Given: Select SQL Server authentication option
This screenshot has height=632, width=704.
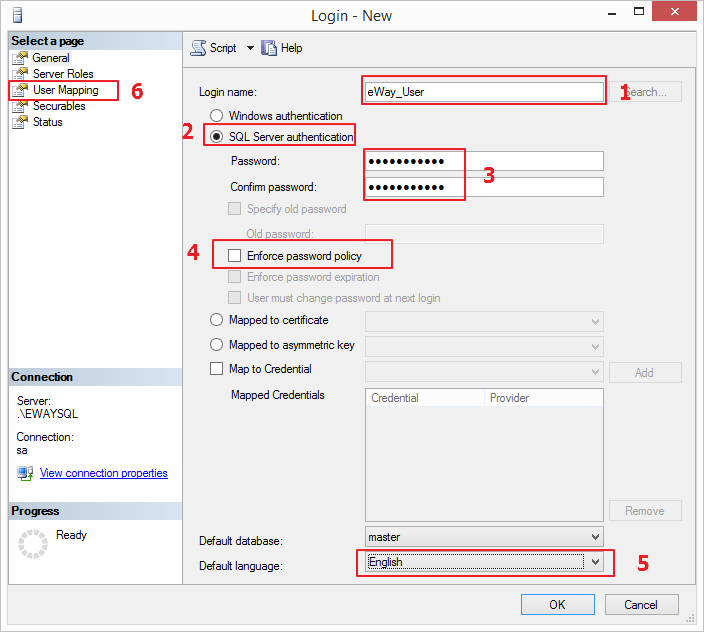Looking at the screenshot, I should 216,136.
